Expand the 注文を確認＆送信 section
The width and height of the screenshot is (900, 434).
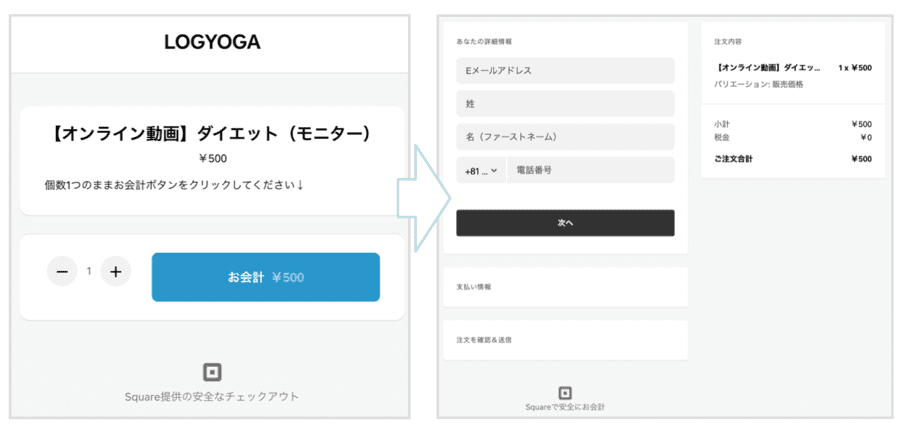pos(565,340)
